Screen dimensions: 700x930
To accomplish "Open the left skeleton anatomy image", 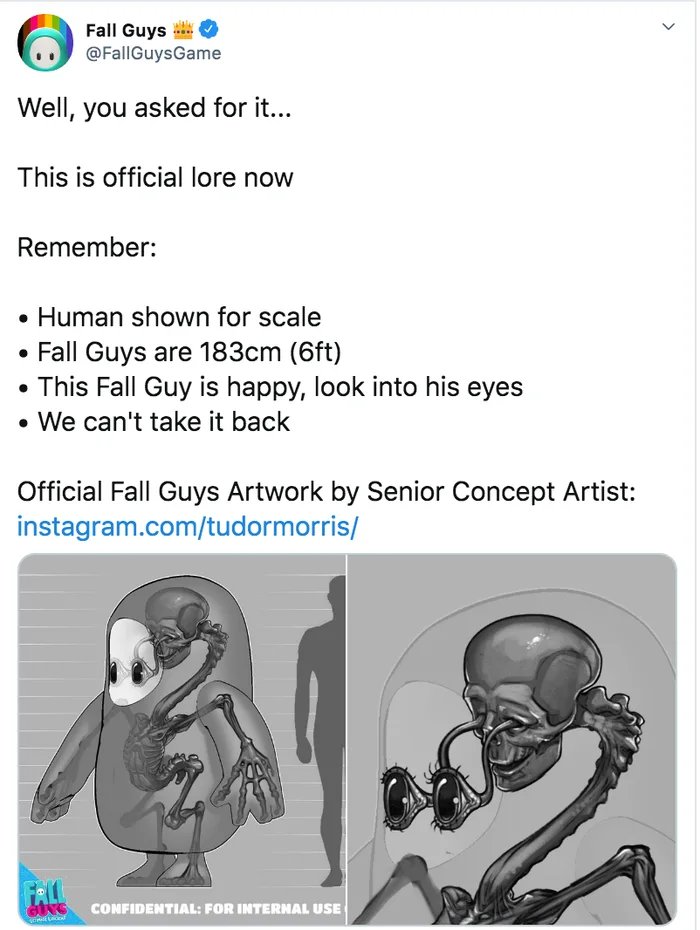I will click(x=181, y=740).
